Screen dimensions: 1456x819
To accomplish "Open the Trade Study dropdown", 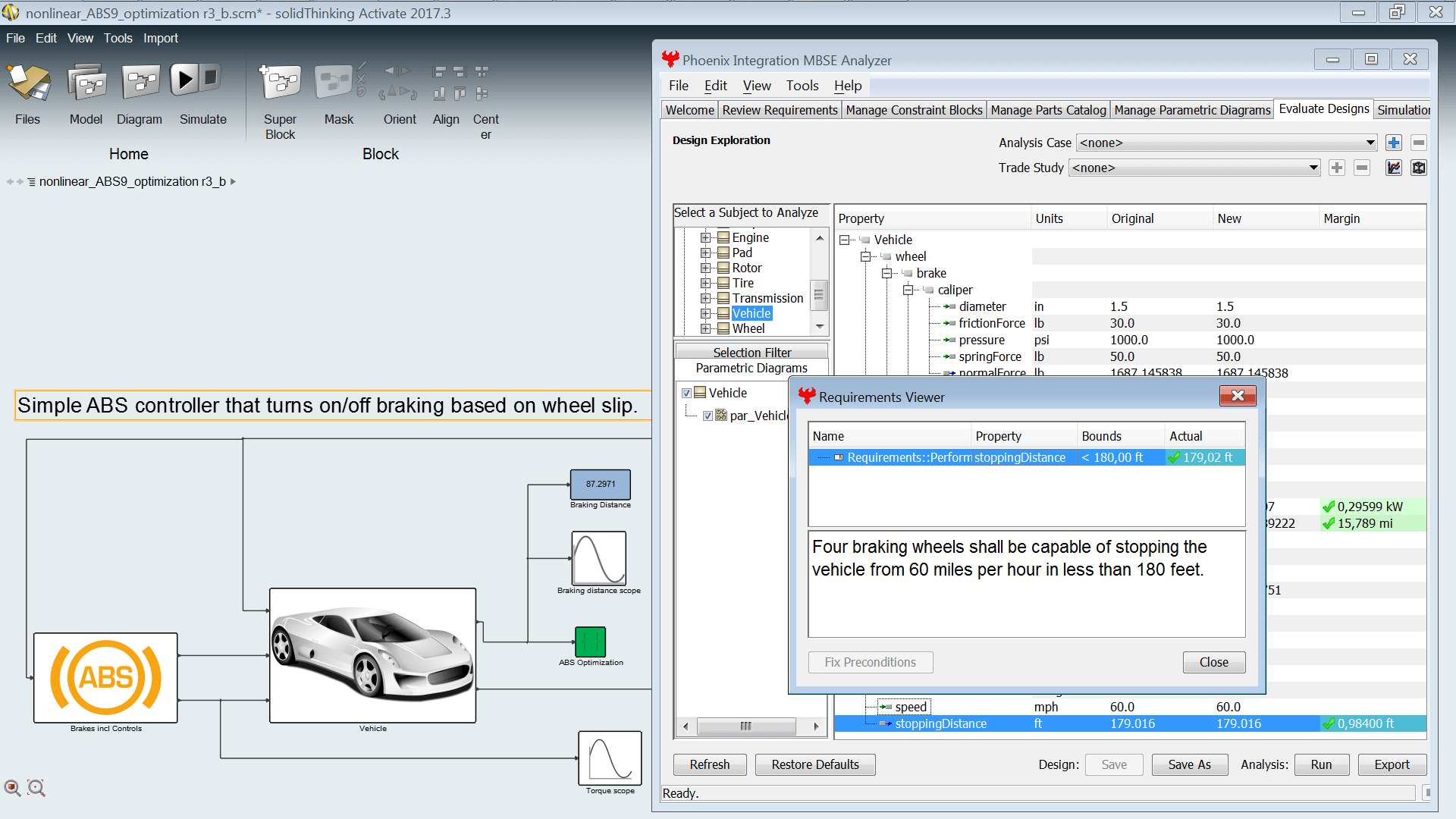I will coord(1313,168).
